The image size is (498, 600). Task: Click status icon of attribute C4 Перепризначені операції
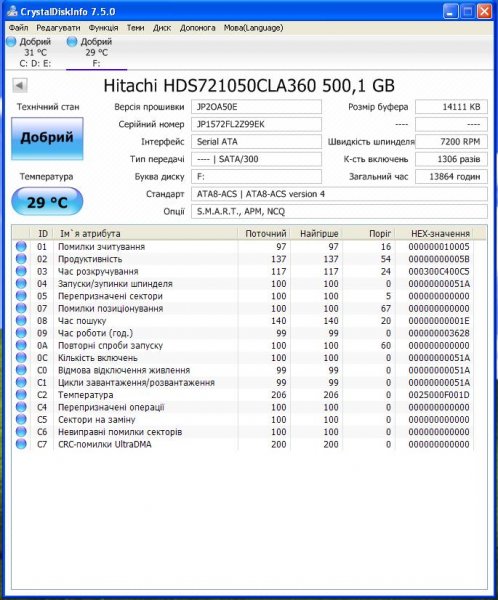(x=21, y=407)
